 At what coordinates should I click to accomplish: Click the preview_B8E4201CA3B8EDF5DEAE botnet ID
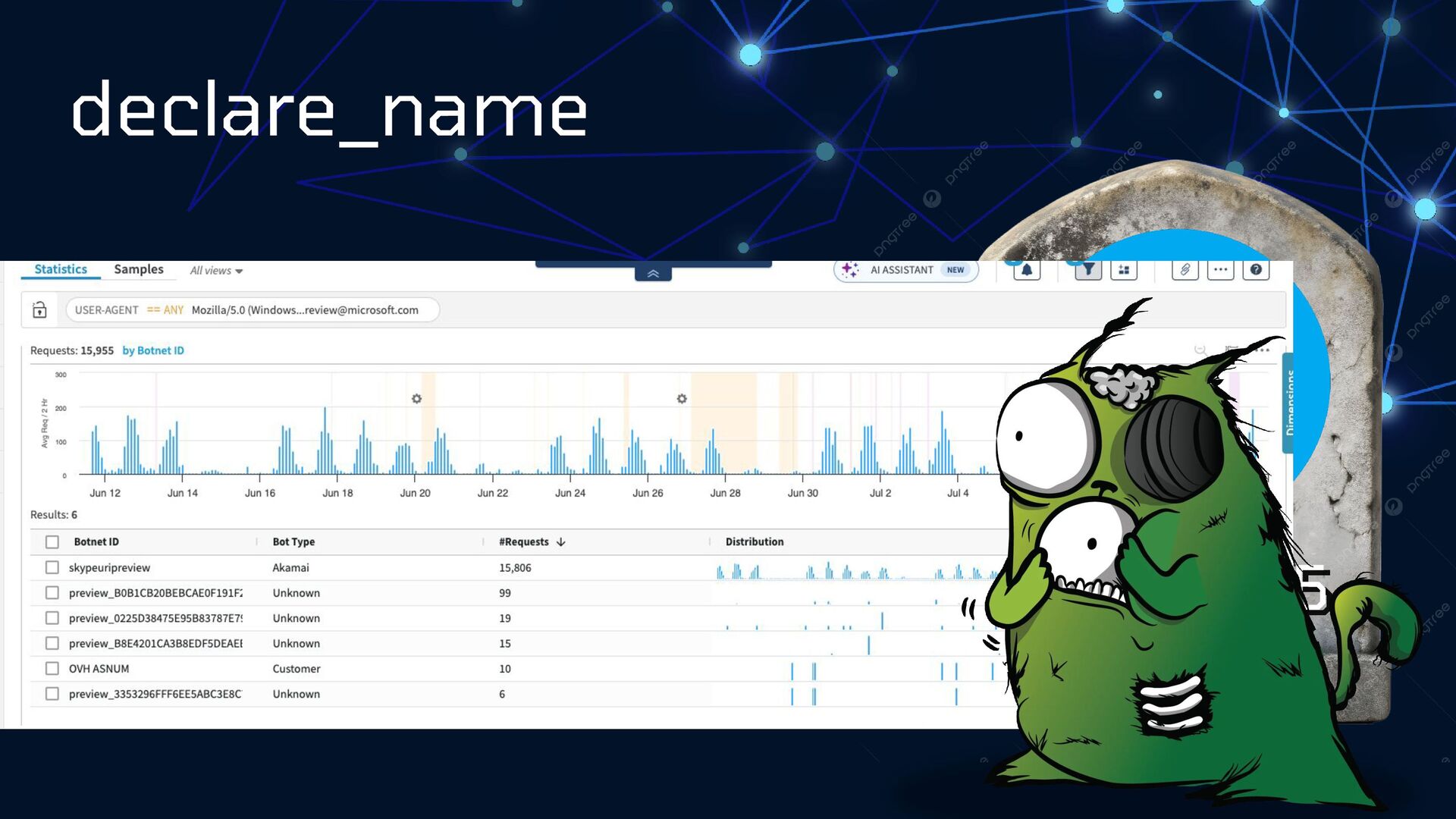155,643
